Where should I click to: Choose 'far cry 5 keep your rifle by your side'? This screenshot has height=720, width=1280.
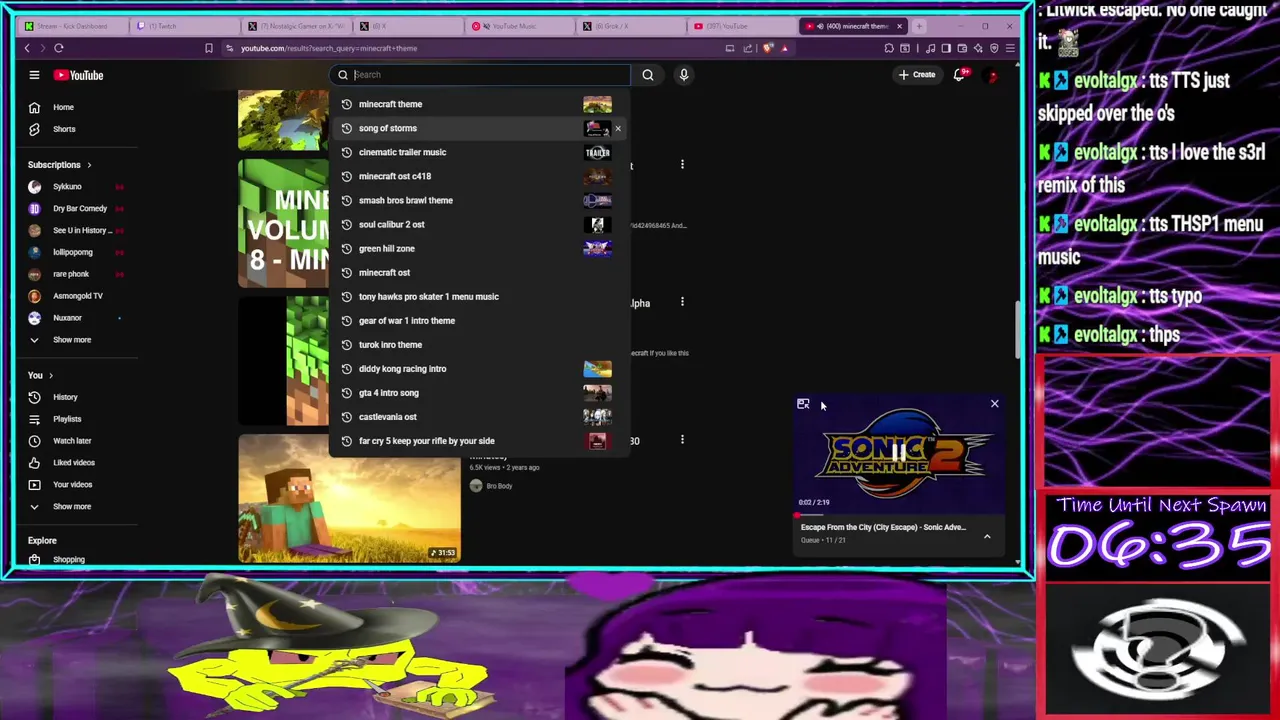479,441
